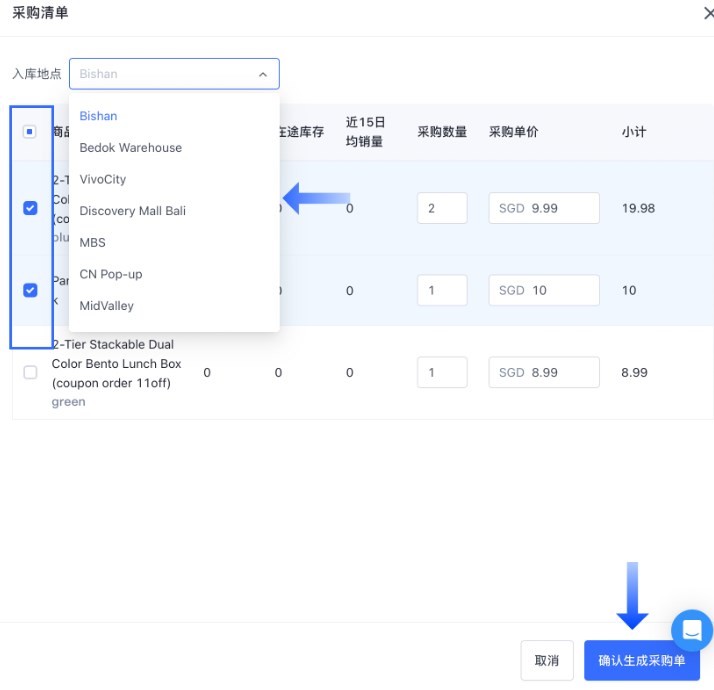Screen dimensions: 714x690
Task: Close the 采购清单 dialog with X icon
Action: pos(708,13)
